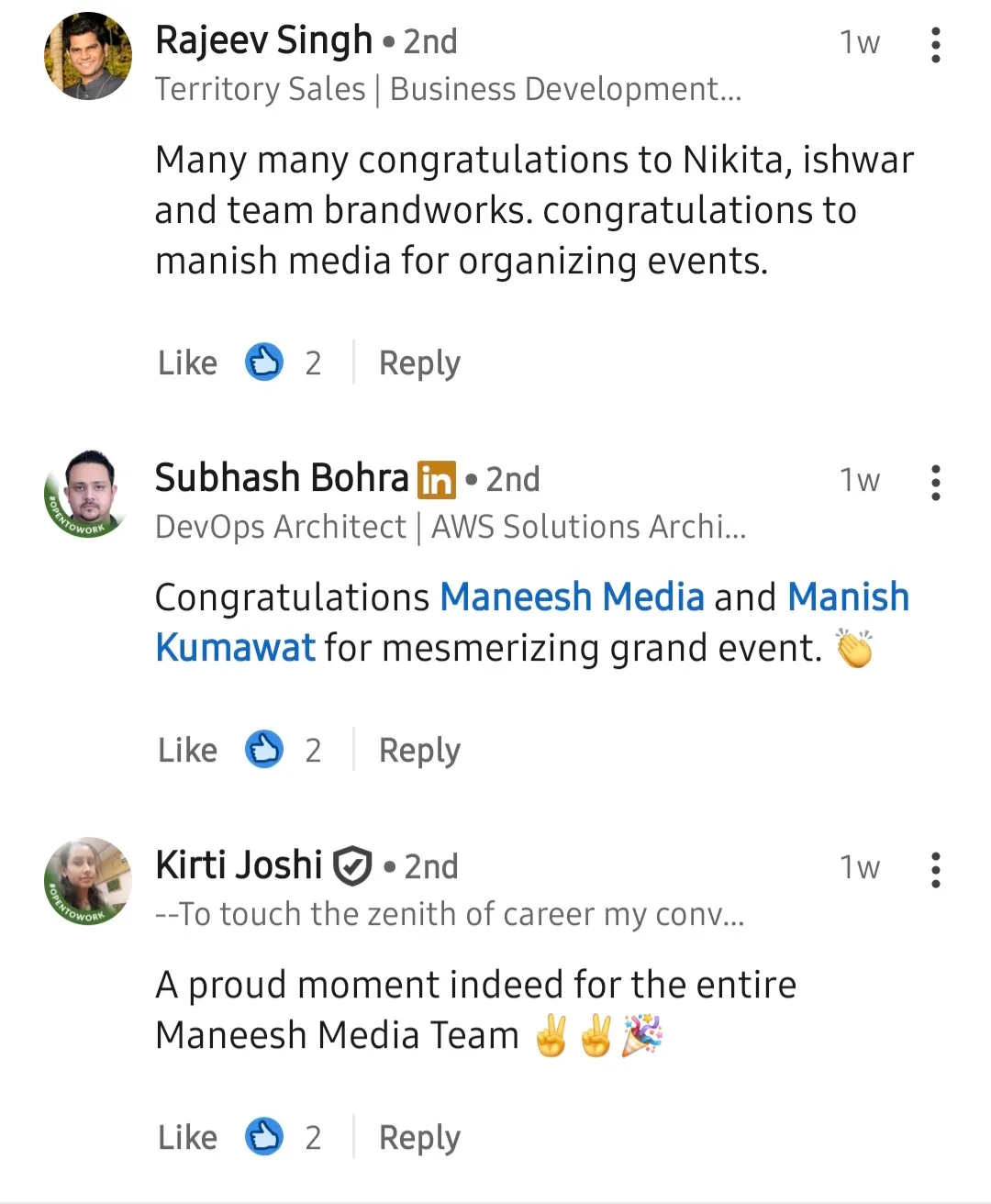991x1204 pixels.
Task: Like Subhash Bohra's comment
Action: [187, 751]
